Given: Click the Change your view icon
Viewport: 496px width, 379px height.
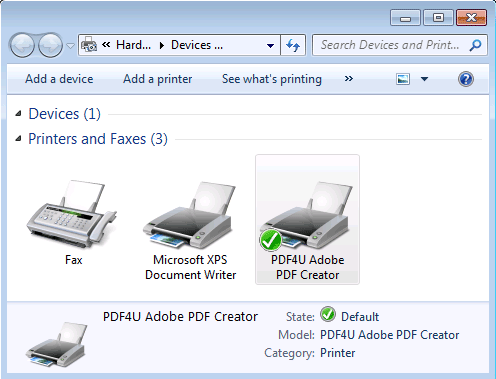Looking at the screenshot, I should 403,79.
